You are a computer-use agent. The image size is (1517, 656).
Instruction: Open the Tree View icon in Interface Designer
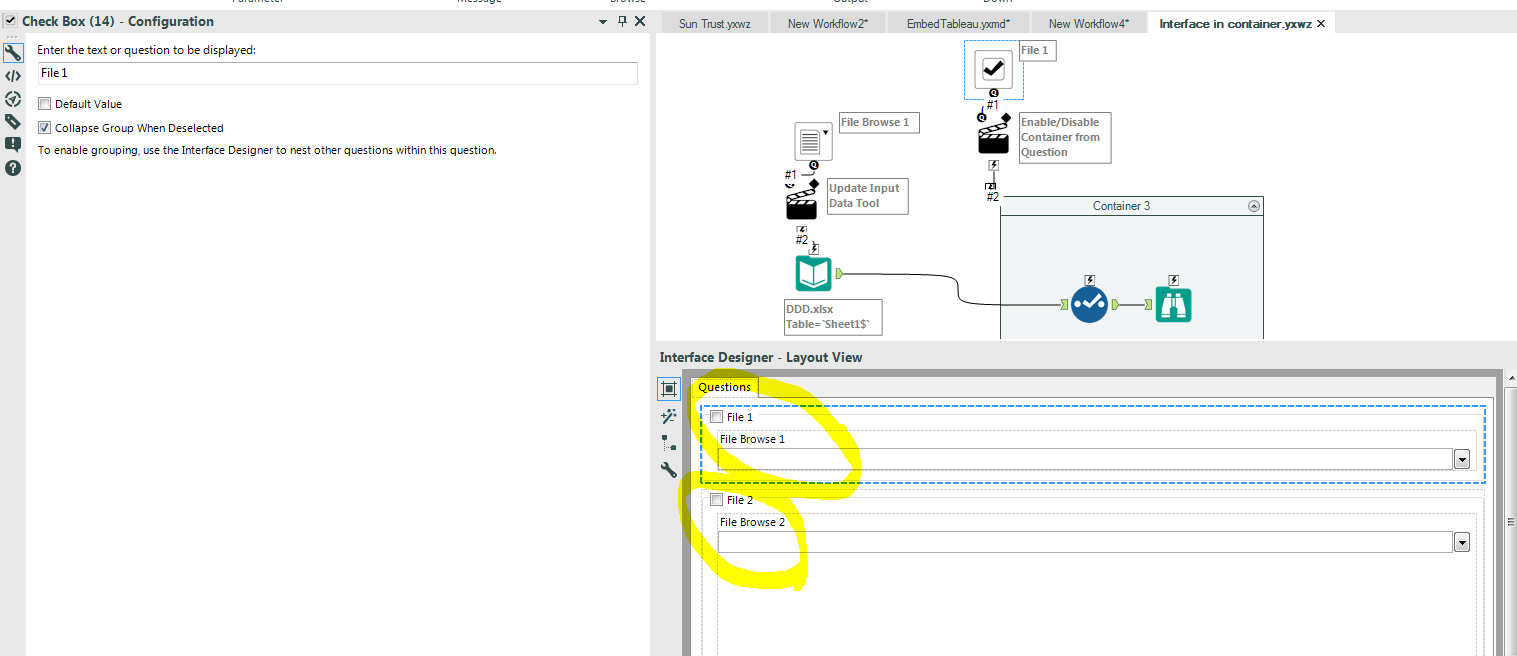coord(669,443)
